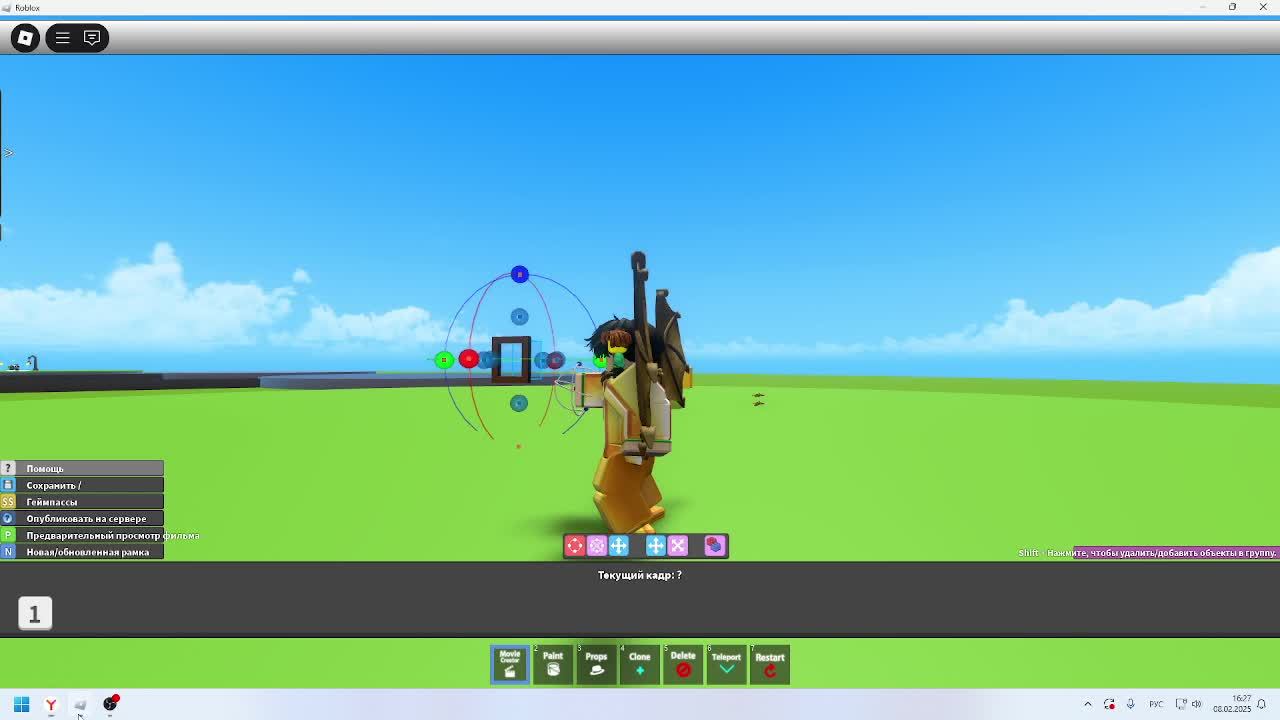Click the purple grouped-blocks icon
The width and height of the screenshot is (1280, 720).
(x=714, y=545)
